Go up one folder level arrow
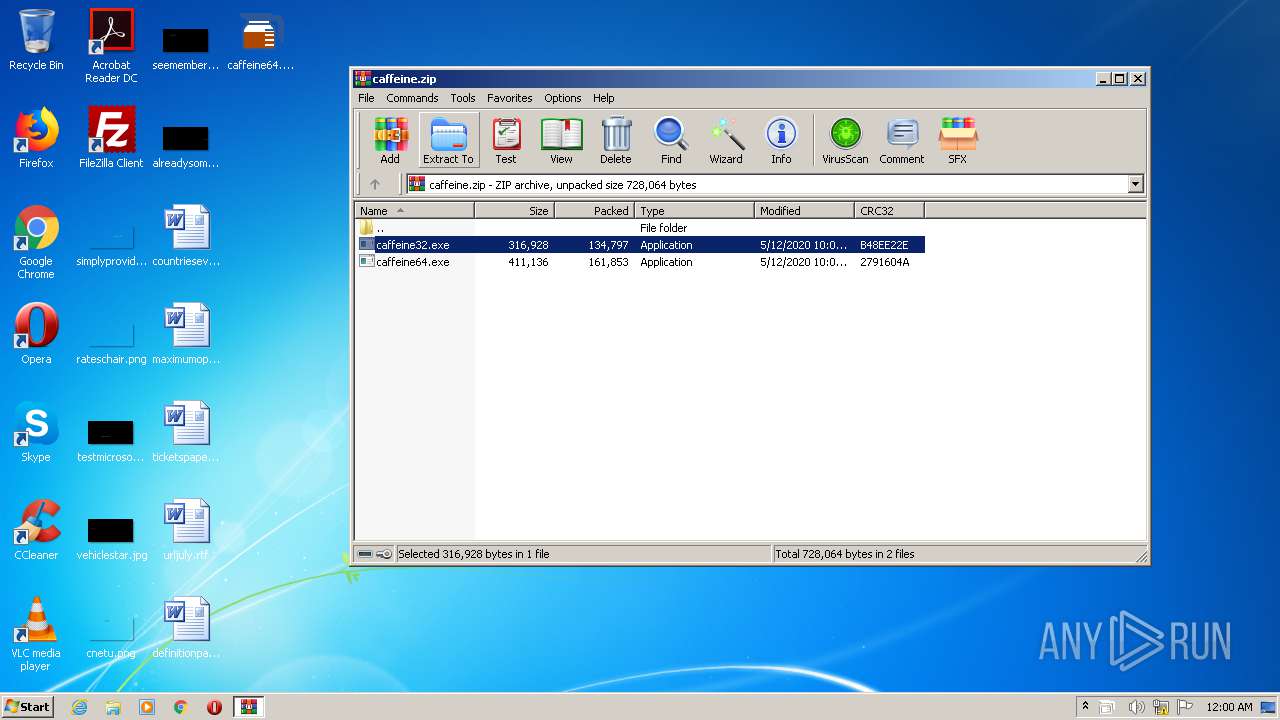Viewport: 1280px width, 720px height. 375,184
